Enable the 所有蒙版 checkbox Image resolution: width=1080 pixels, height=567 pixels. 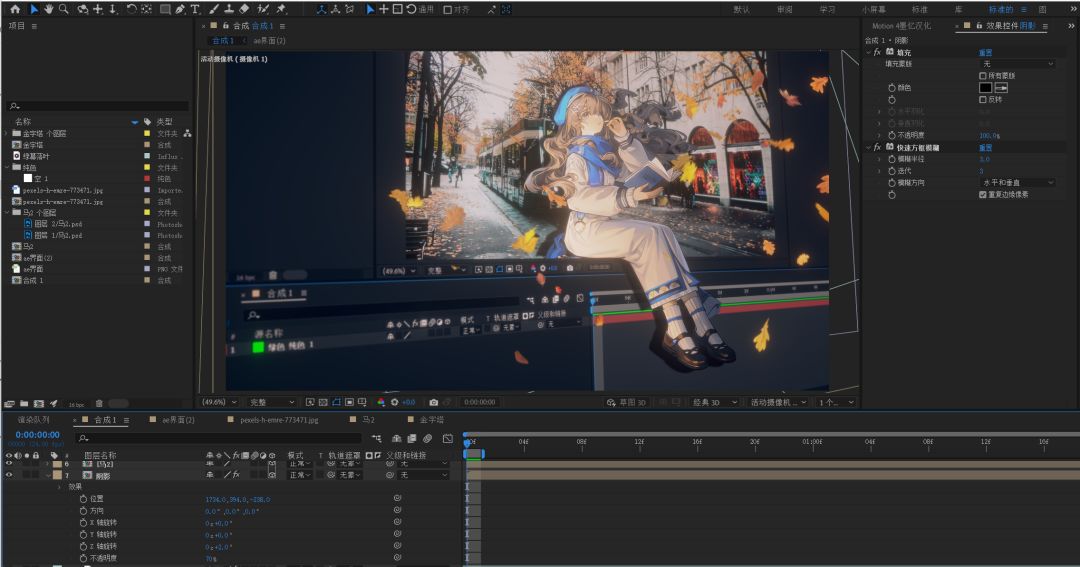pyautogui.click(x=982, y=75)
